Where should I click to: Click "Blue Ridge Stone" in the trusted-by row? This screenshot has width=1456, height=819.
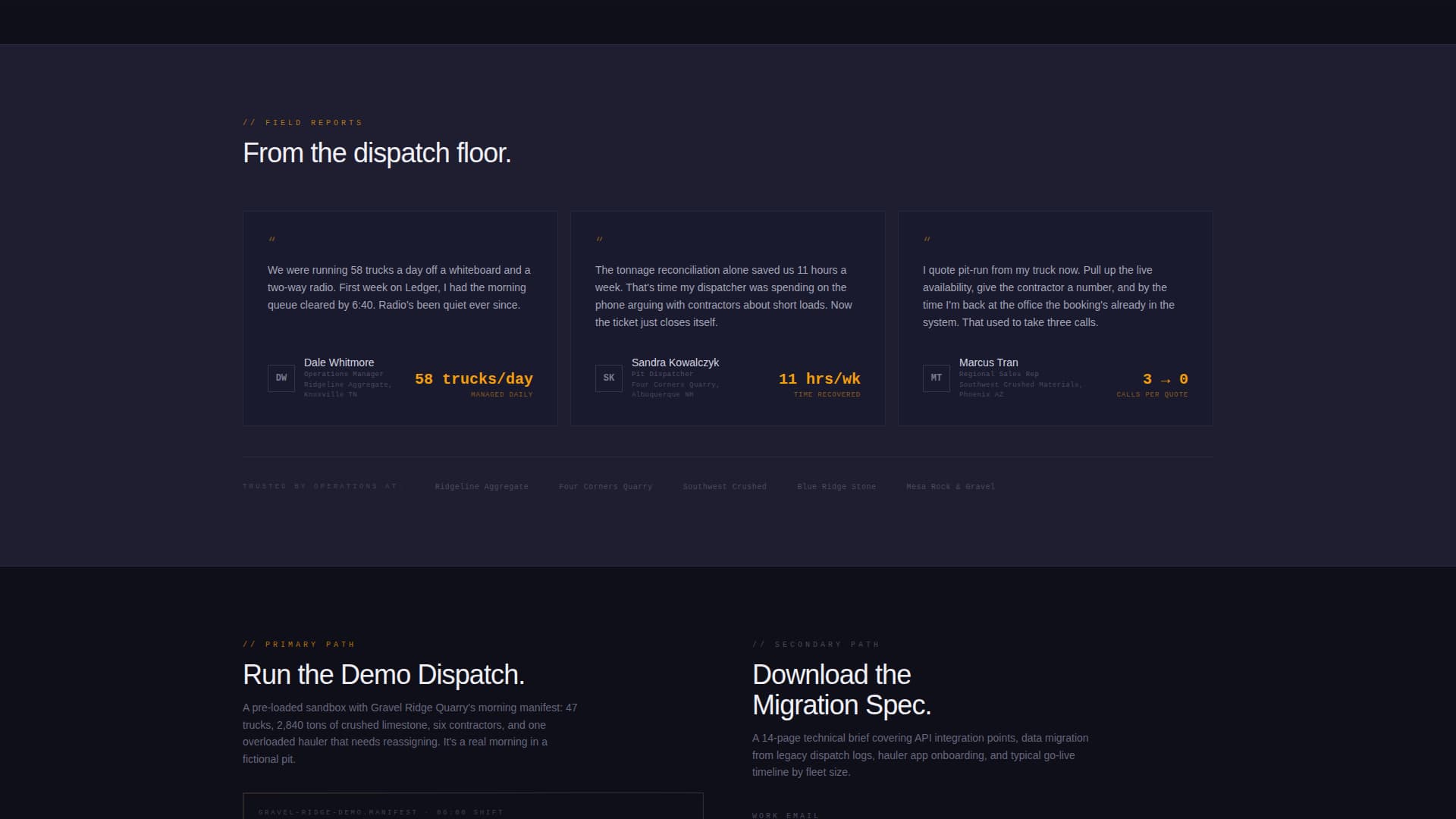836,486
